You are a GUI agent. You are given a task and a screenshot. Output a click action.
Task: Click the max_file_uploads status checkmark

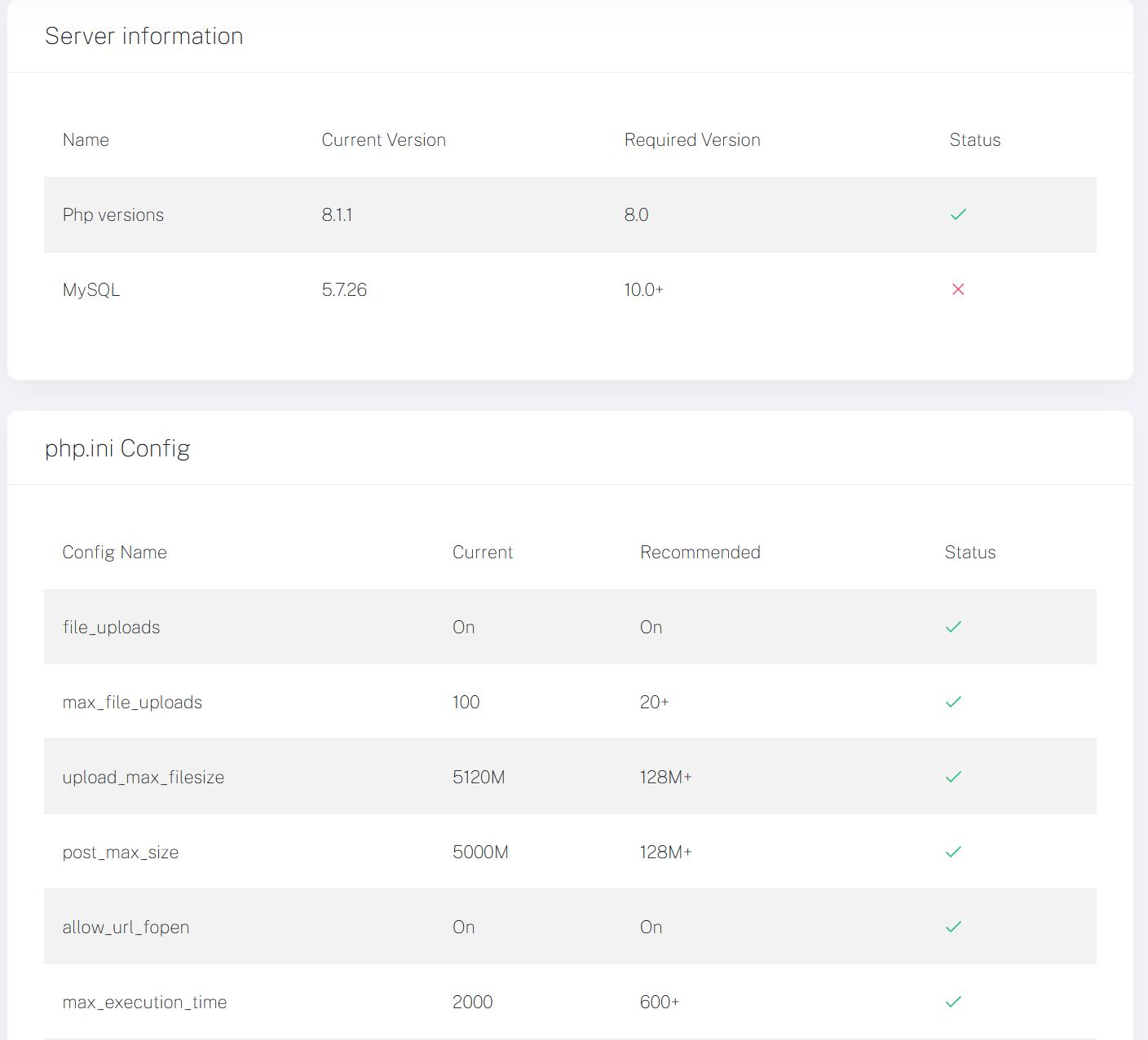pos(953,702)
